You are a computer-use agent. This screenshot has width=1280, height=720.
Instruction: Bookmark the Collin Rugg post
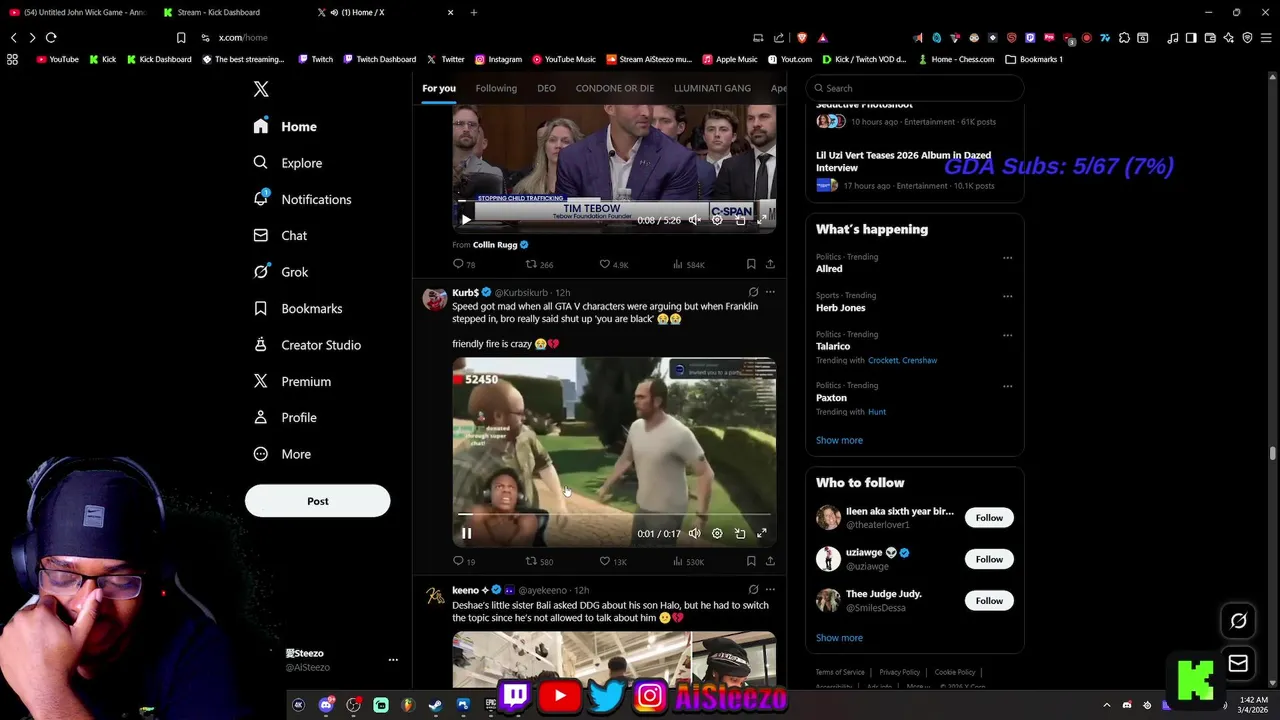[x=751, y=264]
